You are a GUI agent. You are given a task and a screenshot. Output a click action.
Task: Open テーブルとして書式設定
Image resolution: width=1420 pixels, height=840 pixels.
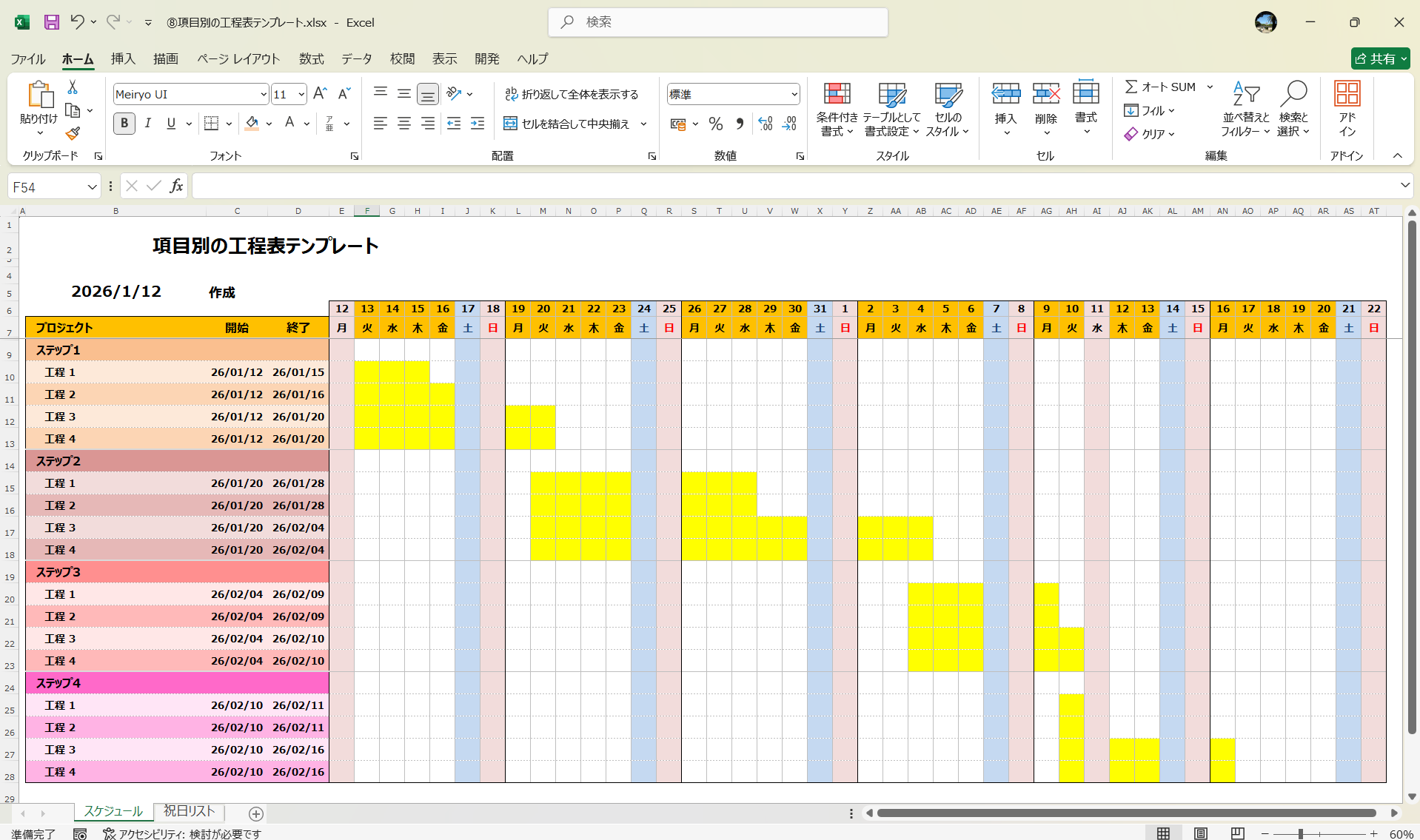891,110
